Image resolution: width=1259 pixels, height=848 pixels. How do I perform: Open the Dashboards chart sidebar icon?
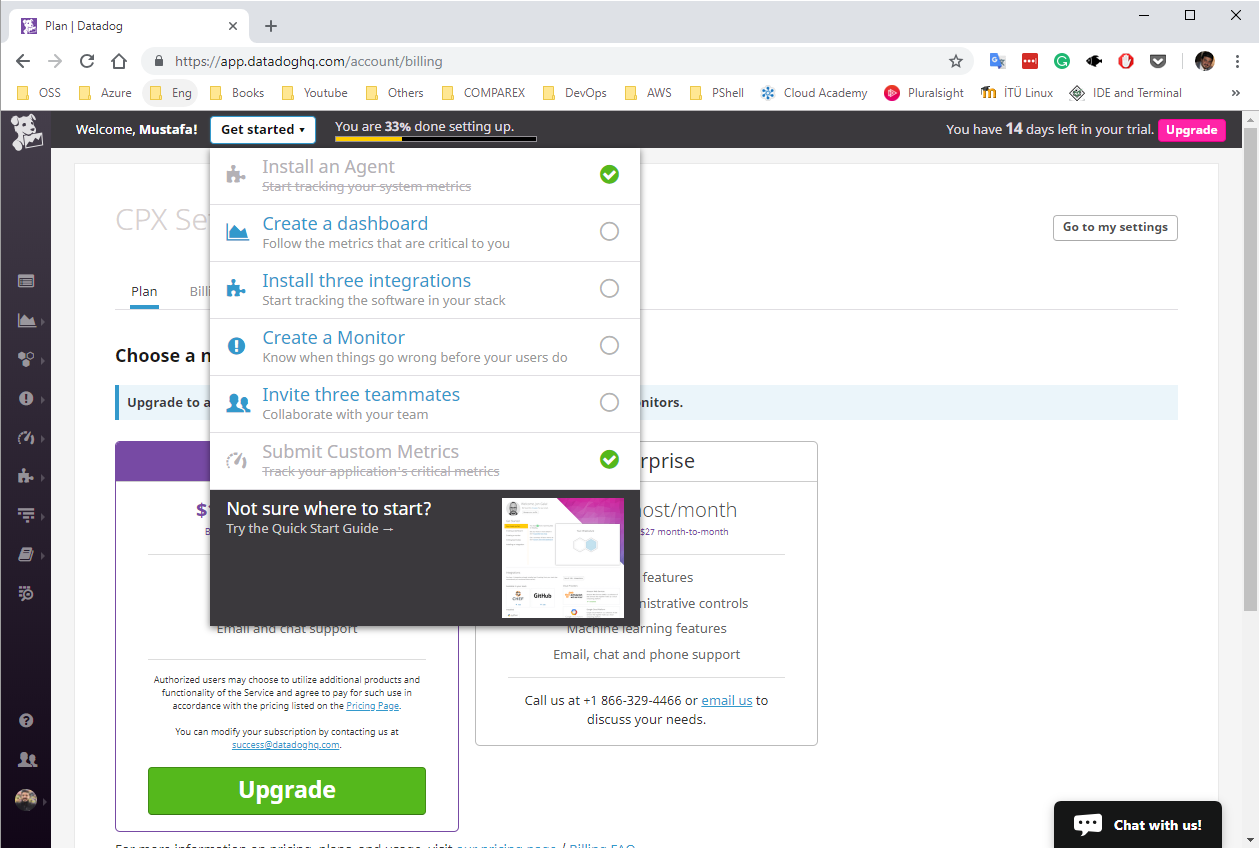pyautogui.click(x=27, y=320)
